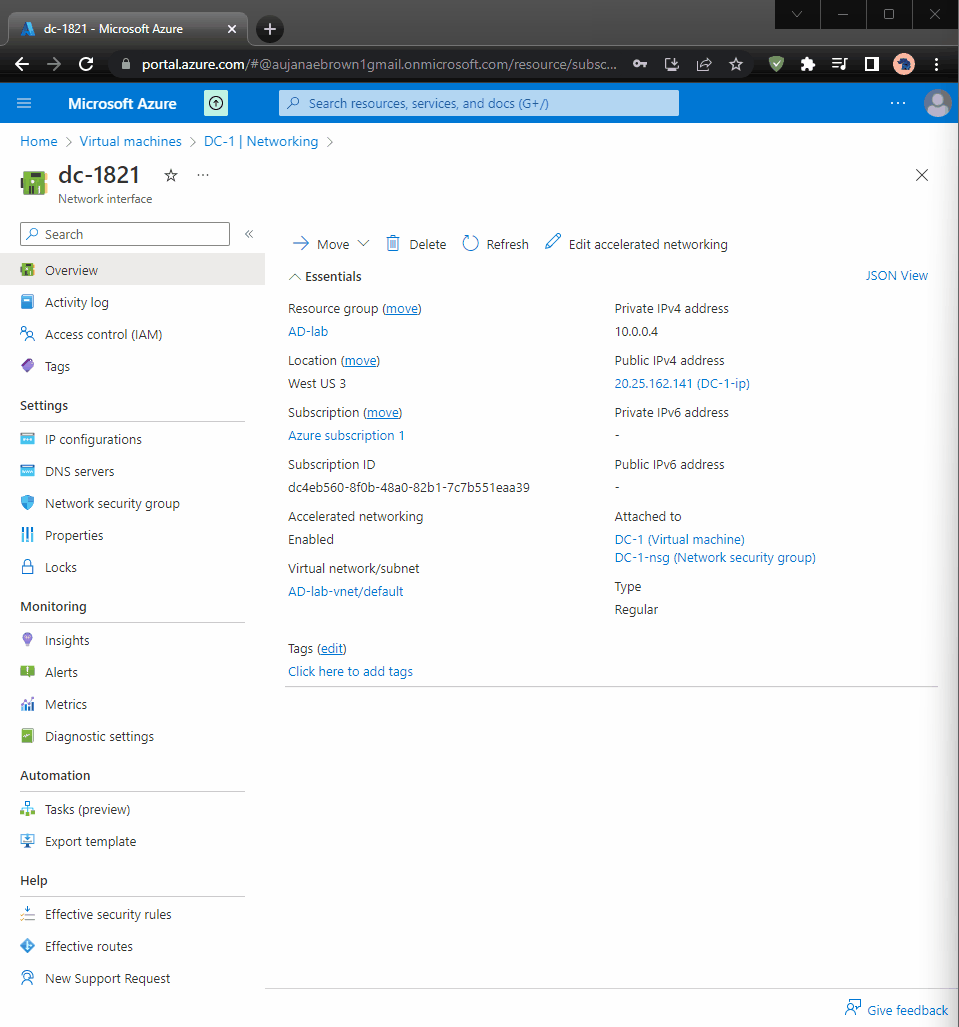Open DC-1-nsg (Network security group) link

pos(715,557)
